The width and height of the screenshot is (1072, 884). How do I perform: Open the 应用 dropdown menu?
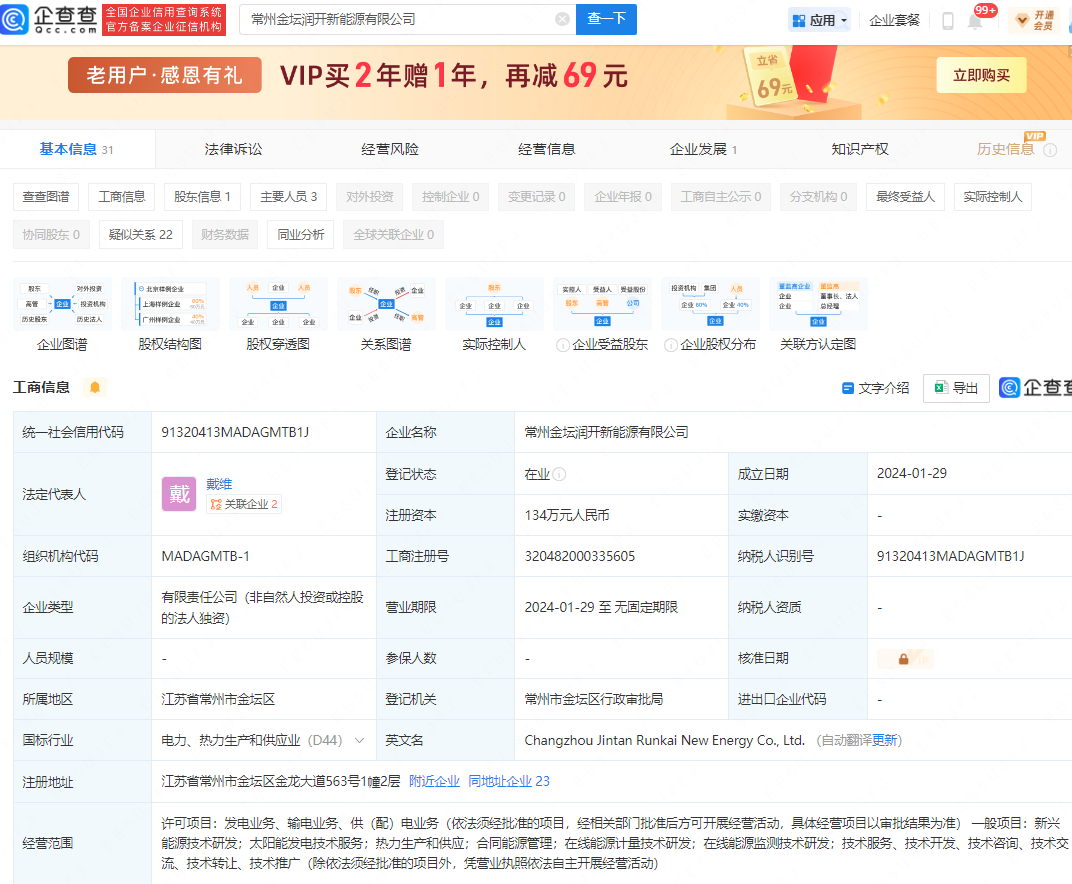[819, 20]
